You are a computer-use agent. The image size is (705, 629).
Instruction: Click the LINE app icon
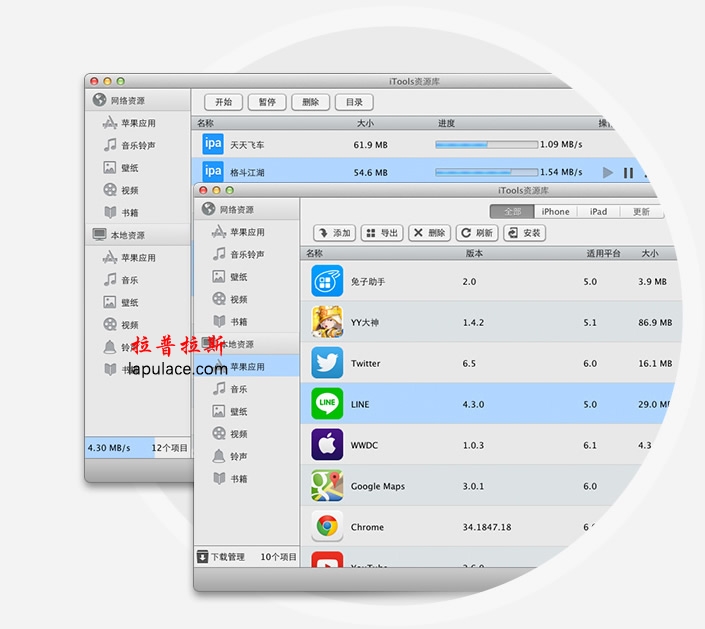[327, 404]
